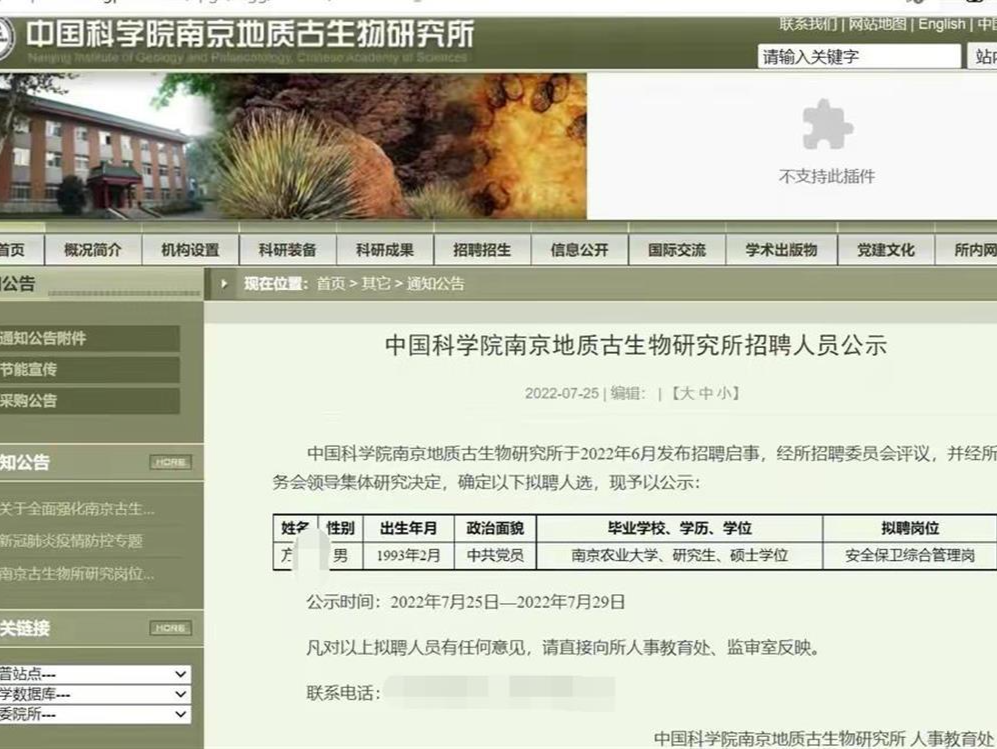997x749 pixels.
Task: Open 信息公开 navigation menu
Action: (579, 250)
